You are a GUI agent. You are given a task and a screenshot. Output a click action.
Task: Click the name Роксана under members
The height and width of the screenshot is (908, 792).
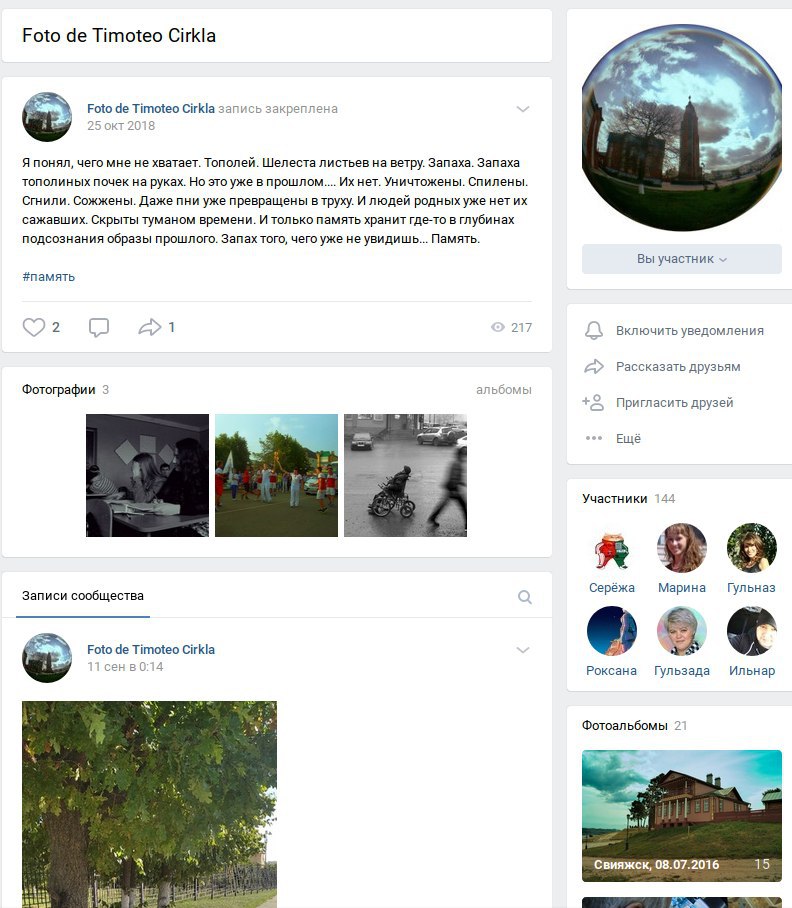(x=611, y=671)
